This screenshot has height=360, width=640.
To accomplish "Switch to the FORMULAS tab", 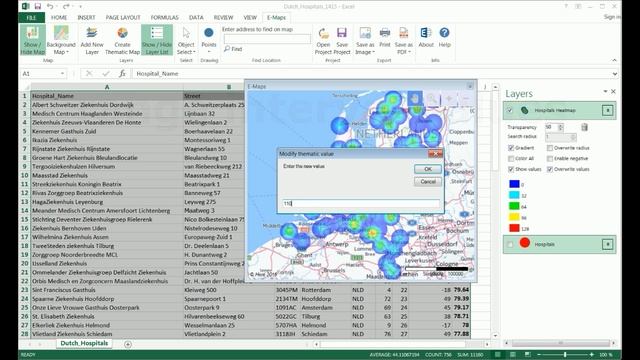I will click(x=164, y=18).
